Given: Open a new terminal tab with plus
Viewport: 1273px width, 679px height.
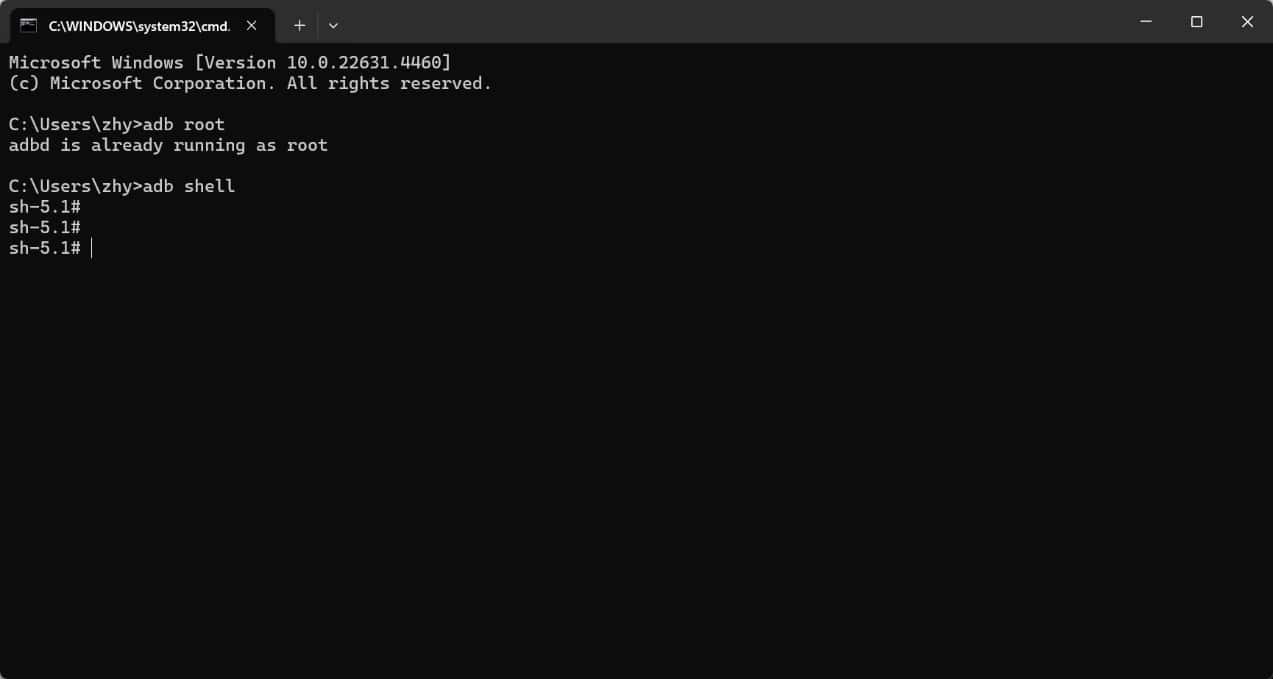Looking at the screenshot, I should (299, 25).
